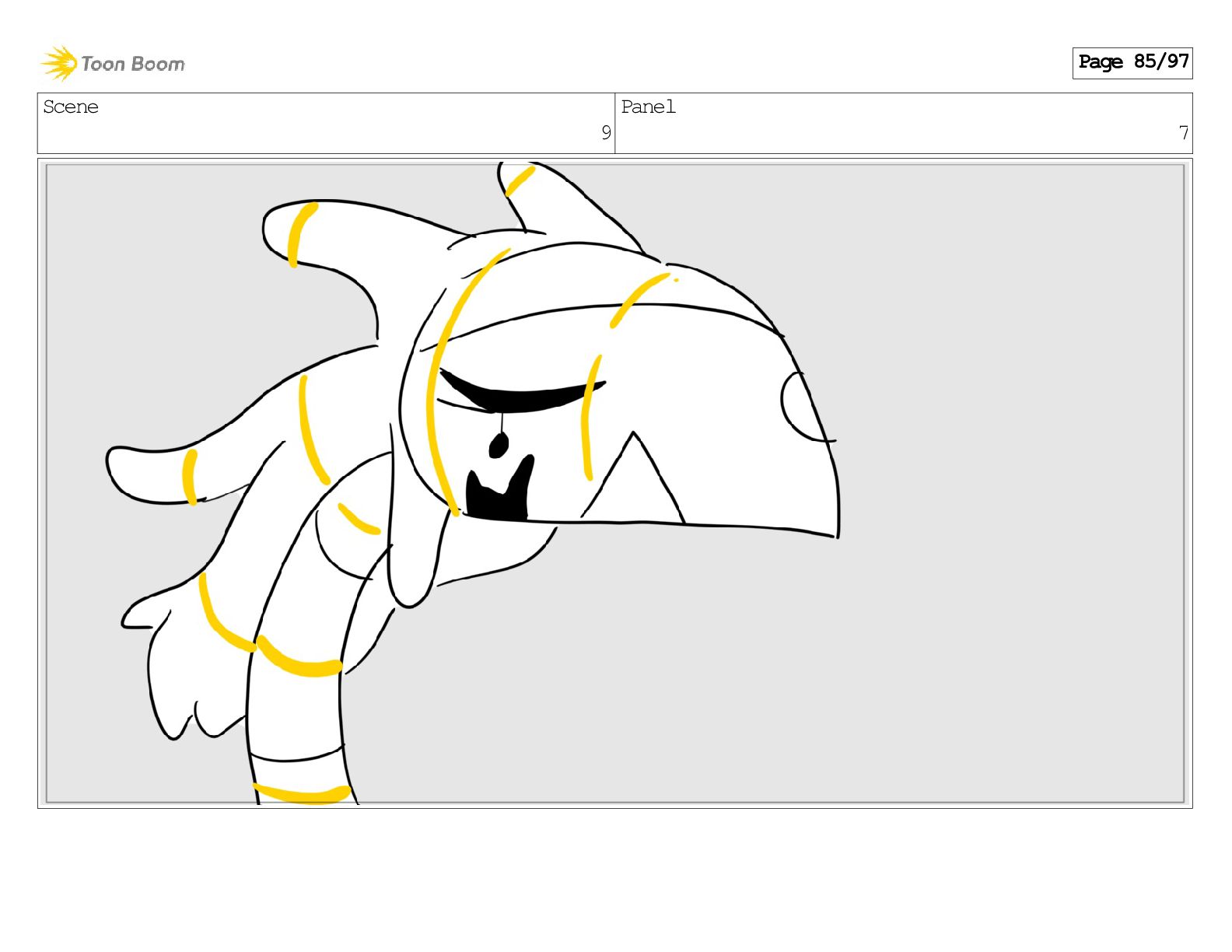Click the Toon Boom logo

113,63
